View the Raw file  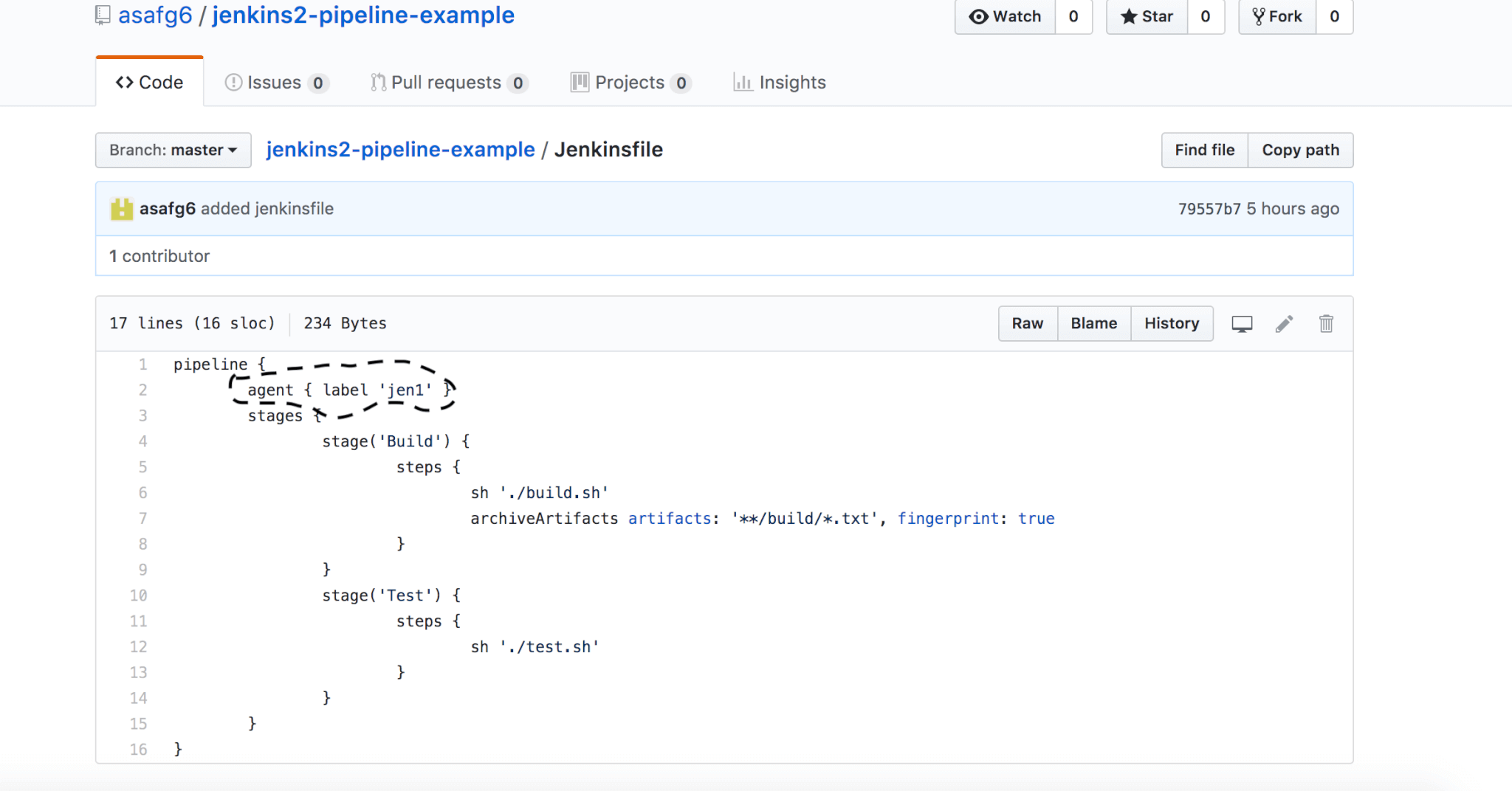pyautogui.click(x=1028, y=324)
